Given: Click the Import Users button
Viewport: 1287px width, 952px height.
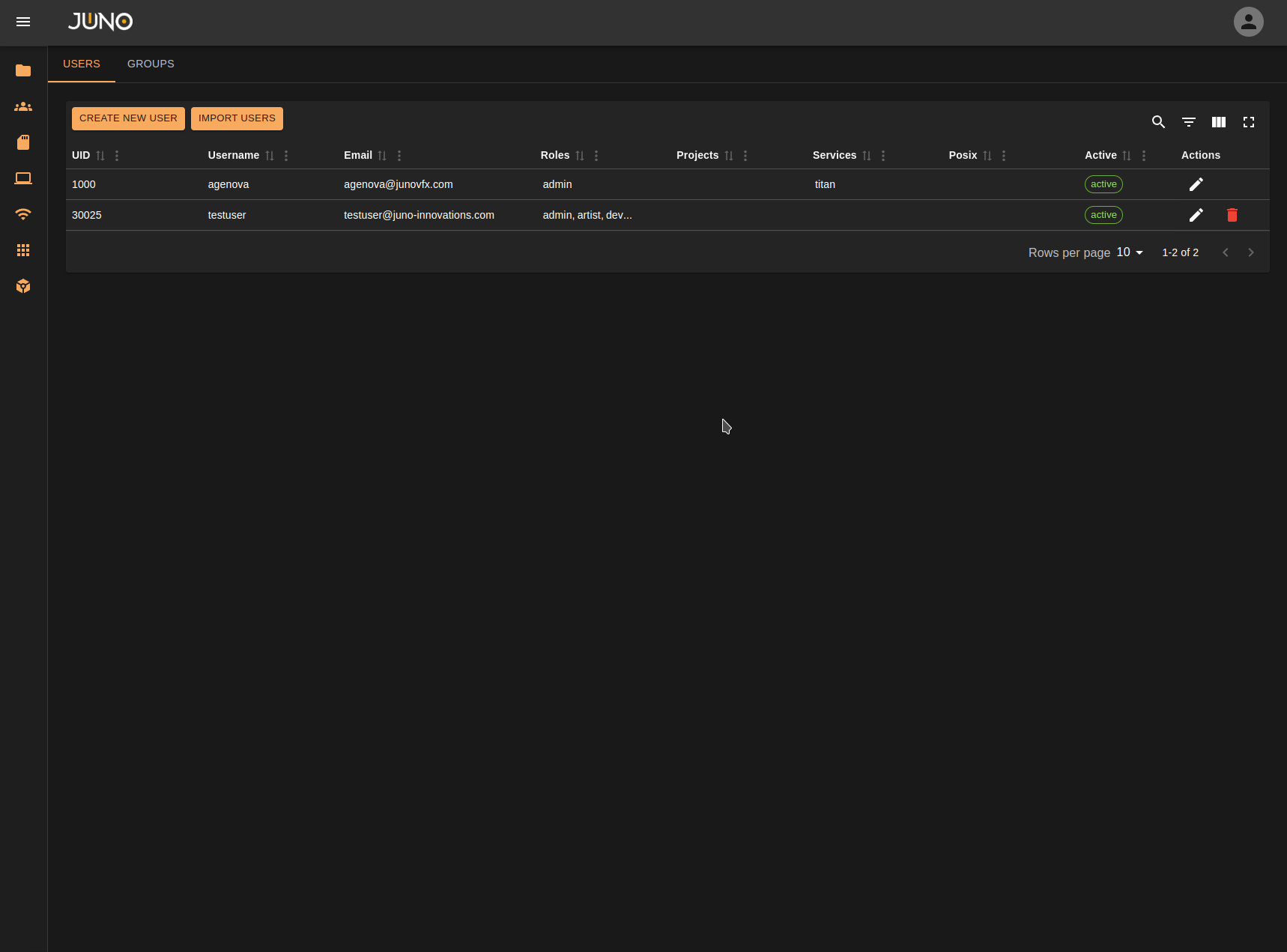Looking at the screenshot, I should point(237,118).
